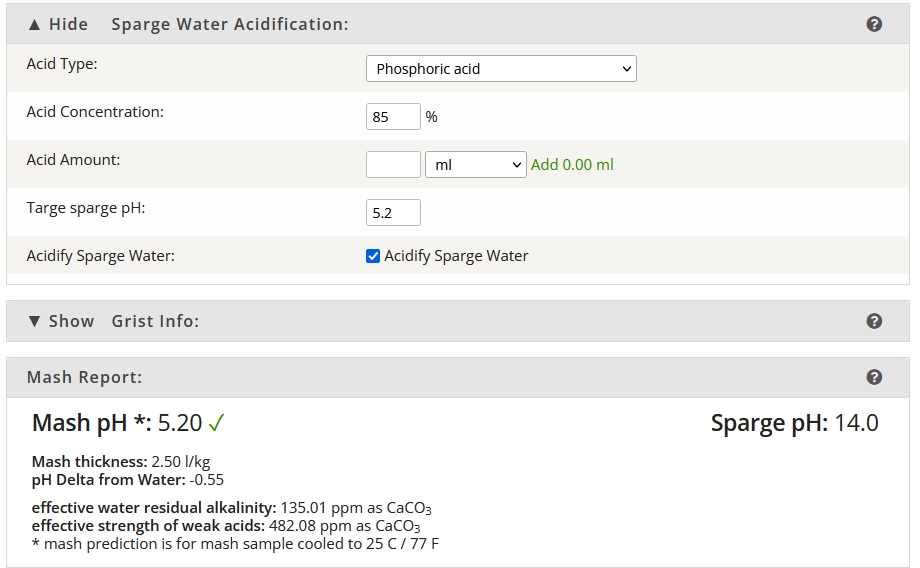Viewport: 920px width, 568px height.
Task: Click the 'Mash Report:' header title
Action: click(x=84, y=377)
